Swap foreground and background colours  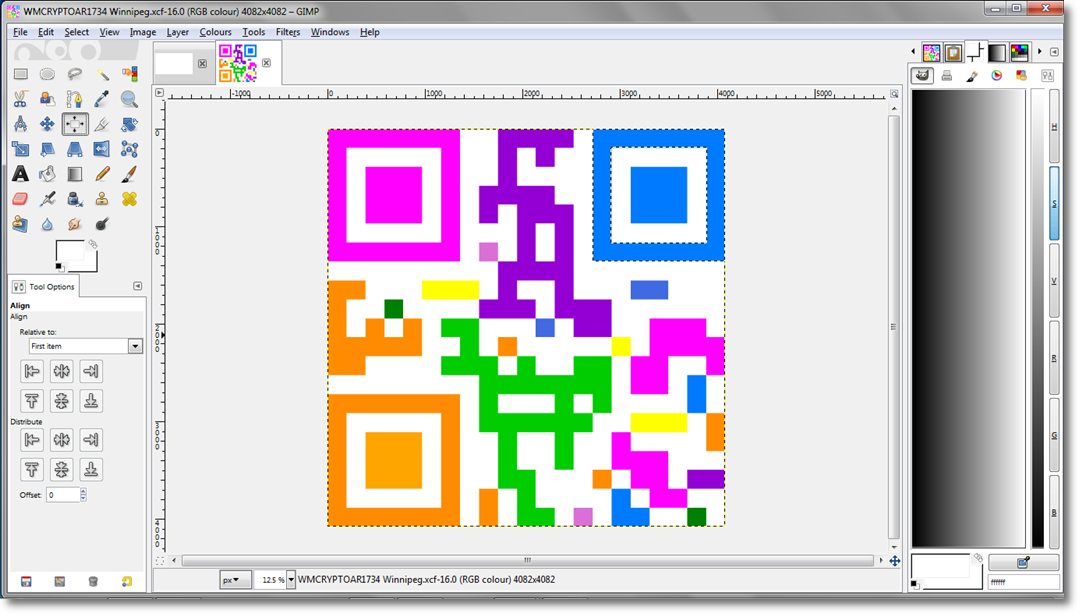93,244
